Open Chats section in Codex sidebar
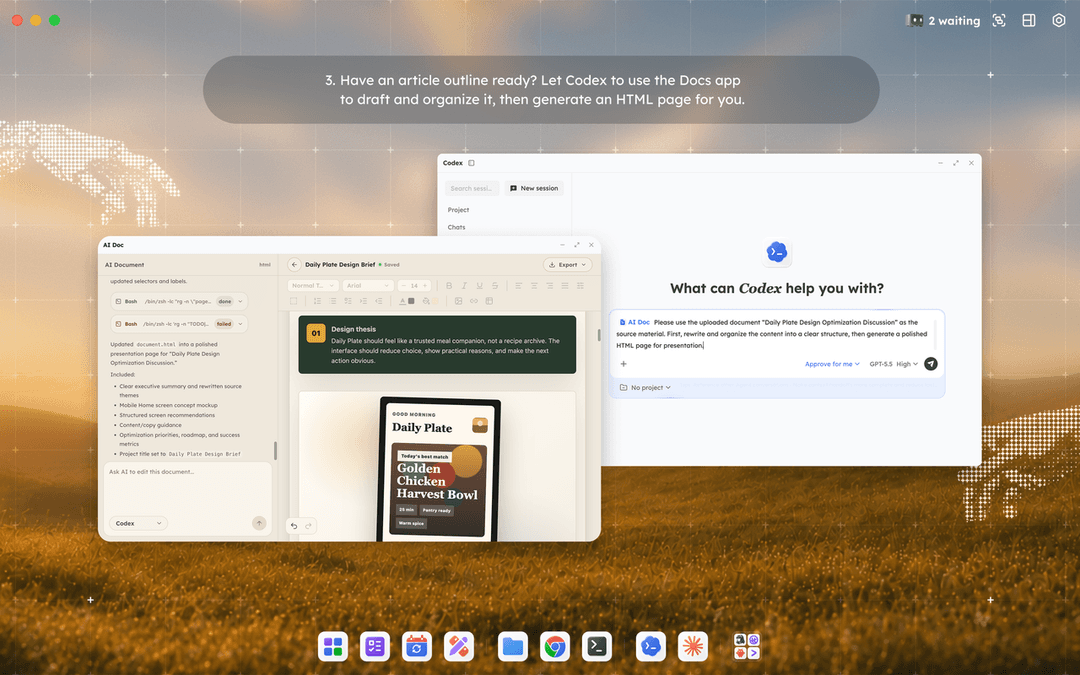This screenshot has height=675, width=1080. (x=456, y=227)
